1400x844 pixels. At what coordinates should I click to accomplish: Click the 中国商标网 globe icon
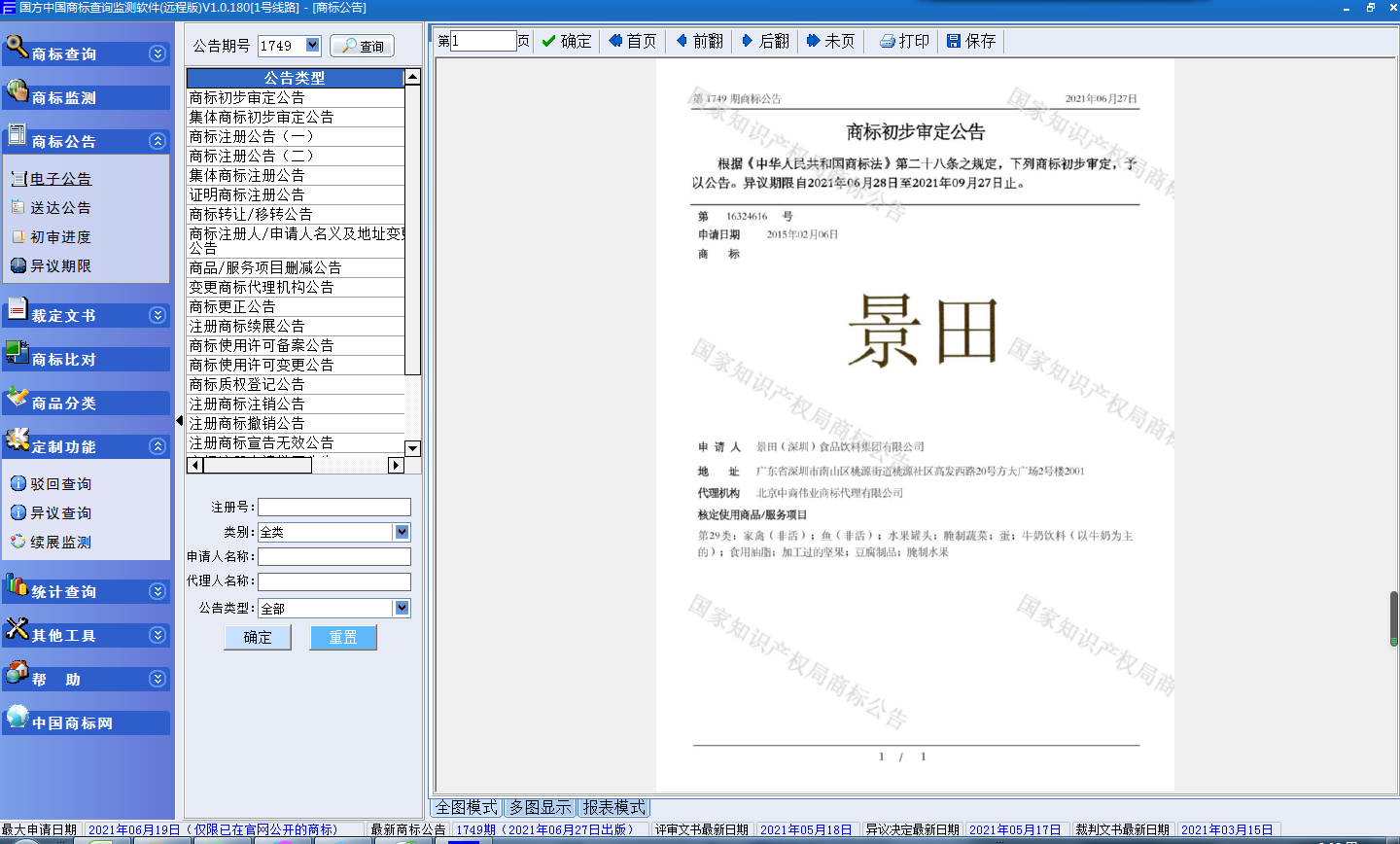17,717
